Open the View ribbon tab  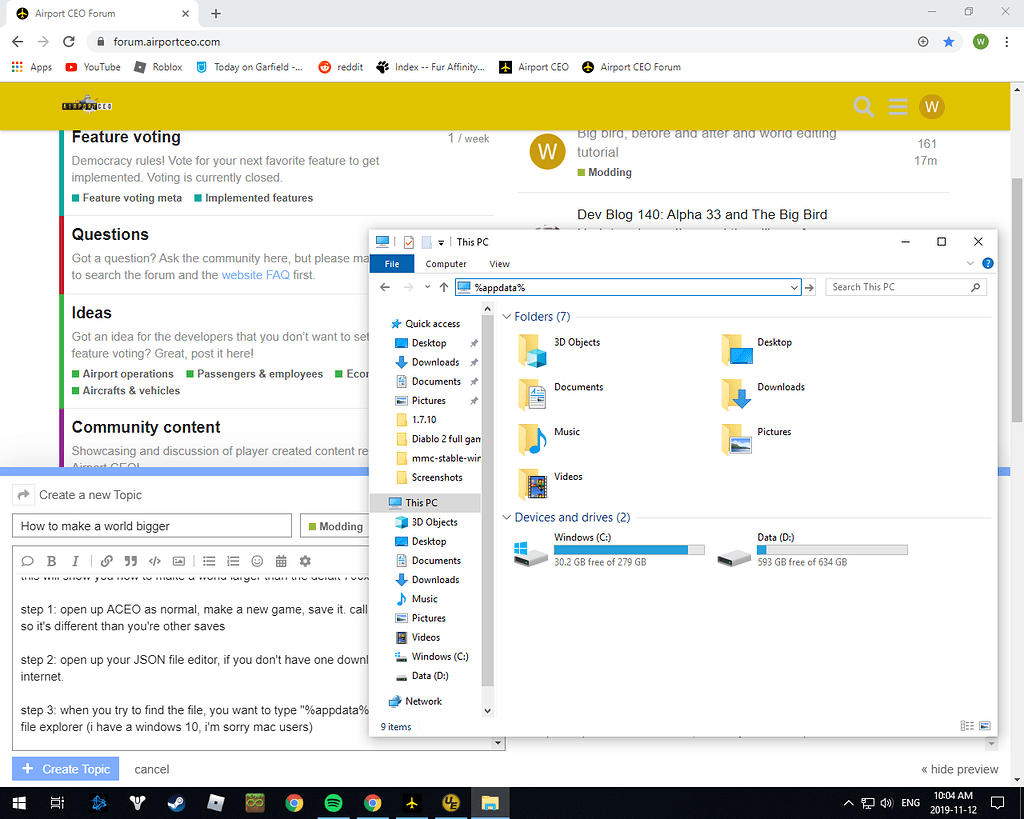[x=499, y=264]
